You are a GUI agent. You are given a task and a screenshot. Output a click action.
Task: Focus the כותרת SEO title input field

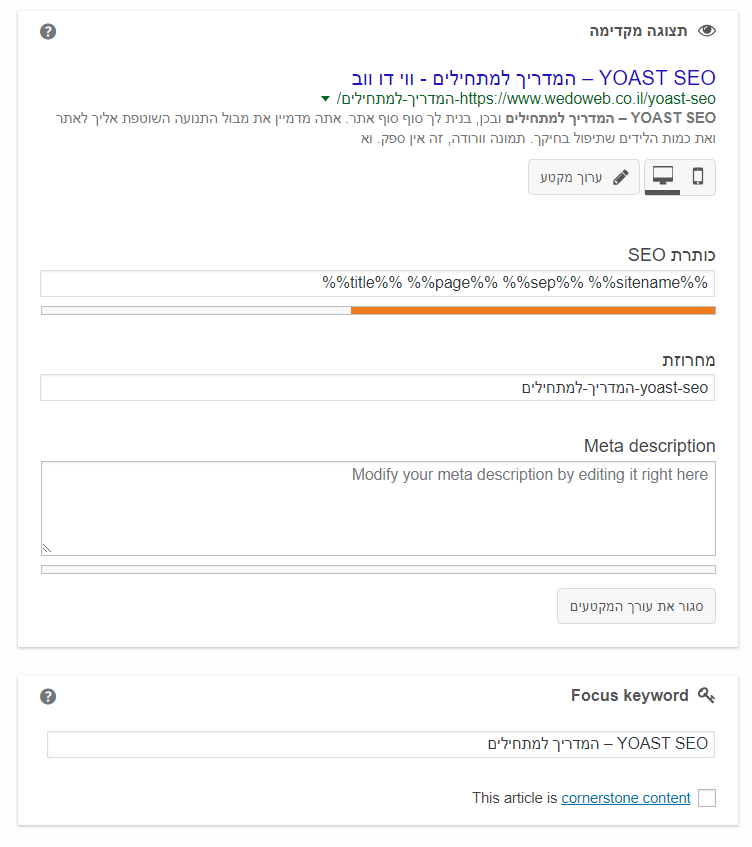pyautogui.click(x=378, y=283)
